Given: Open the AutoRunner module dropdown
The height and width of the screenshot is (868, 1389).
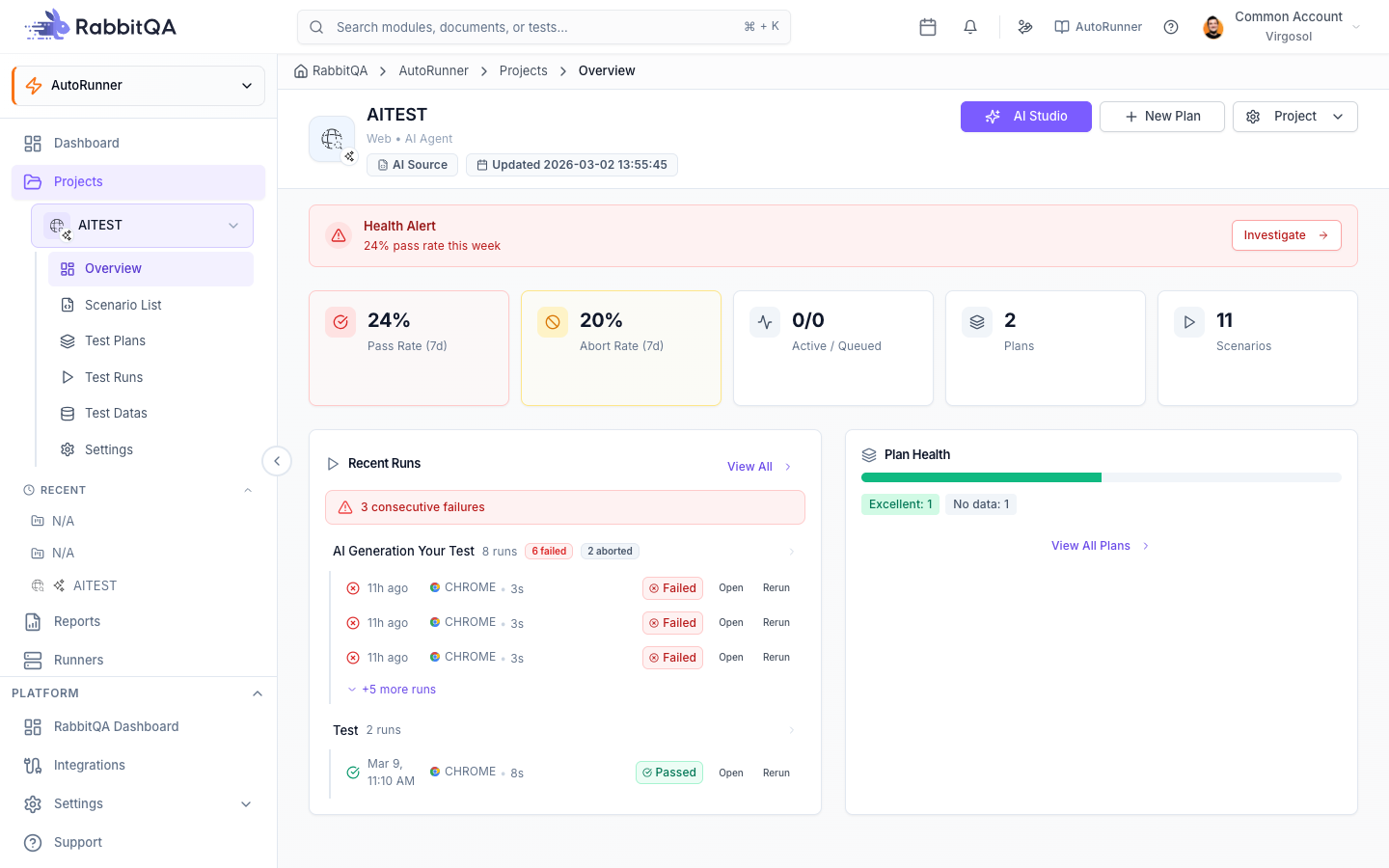Looking at the screenshot, I should click(139, 85).
